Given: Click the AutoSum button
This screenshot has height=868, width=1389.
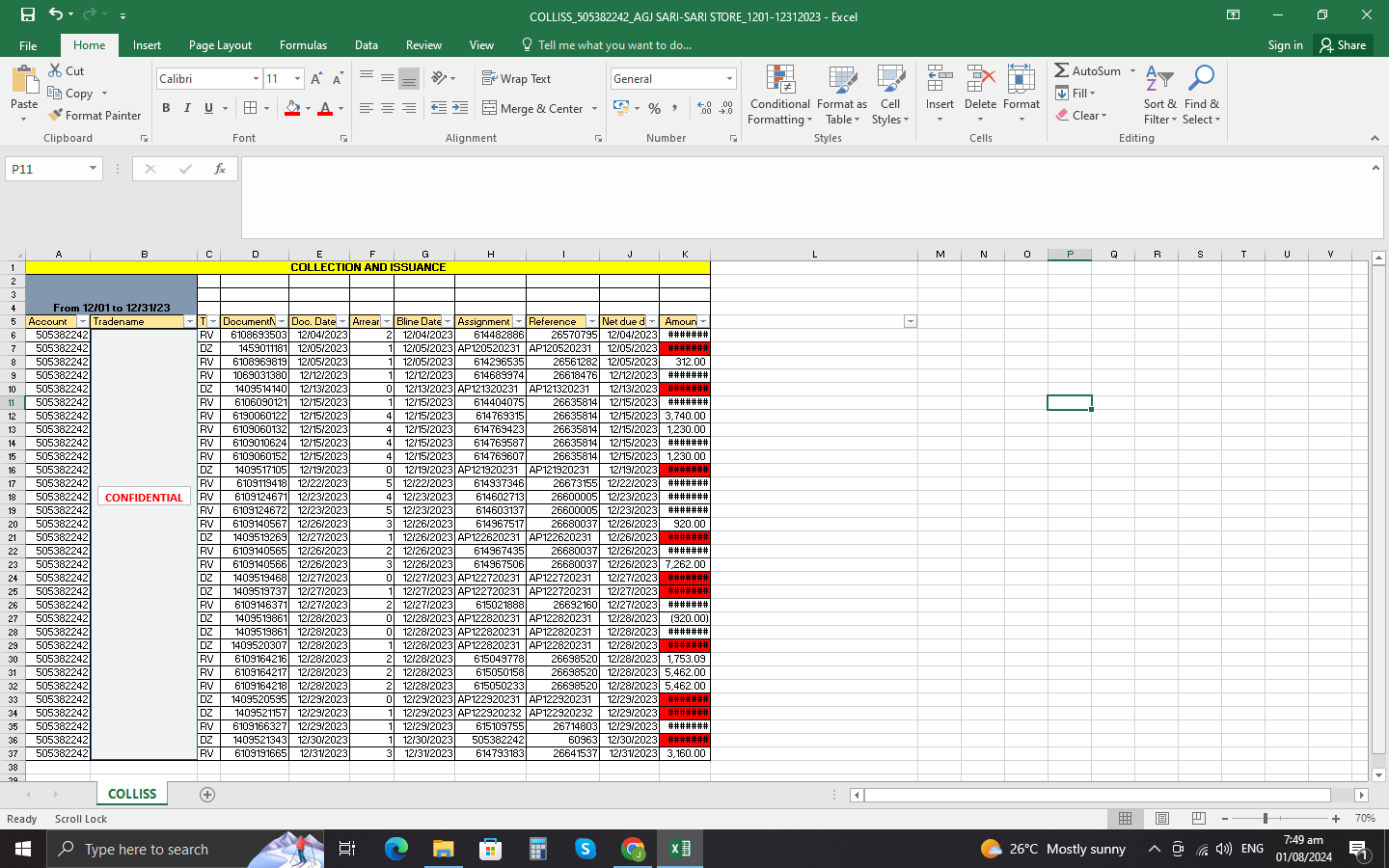Looking at the screenshot, I should [x=1088, y=70].
